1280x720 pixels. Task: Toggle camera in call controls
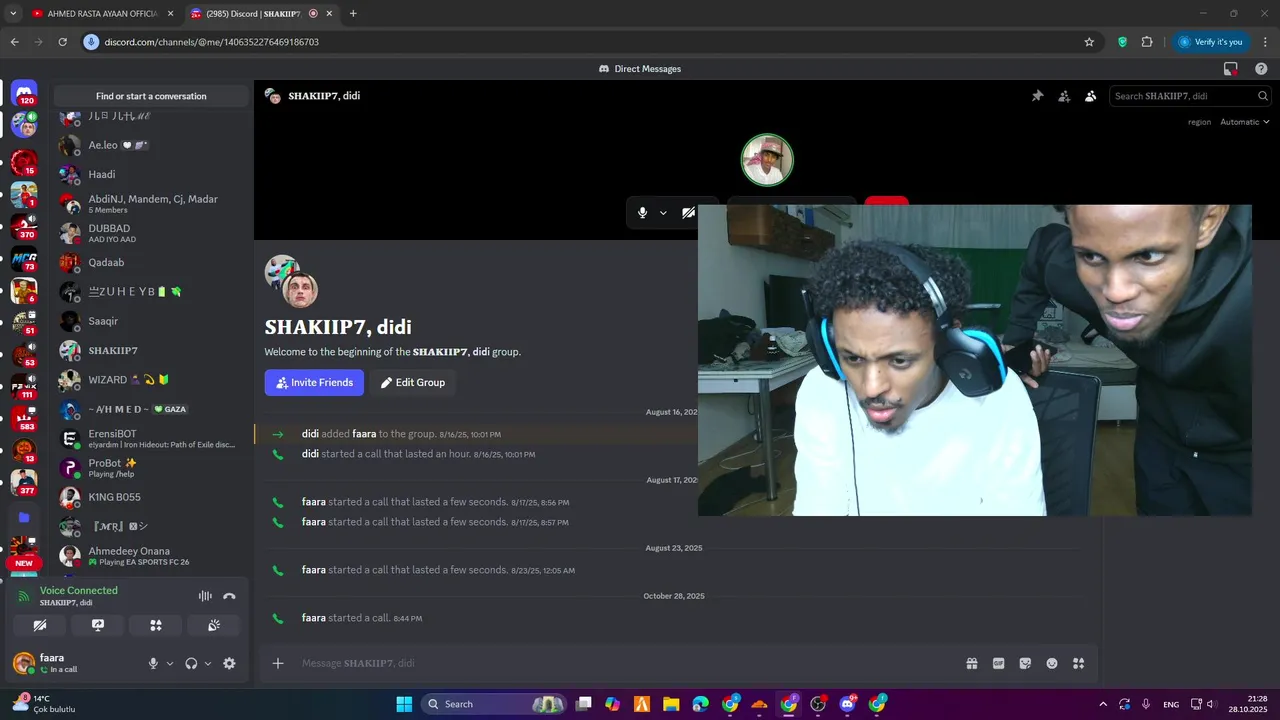tap(688, 213)
